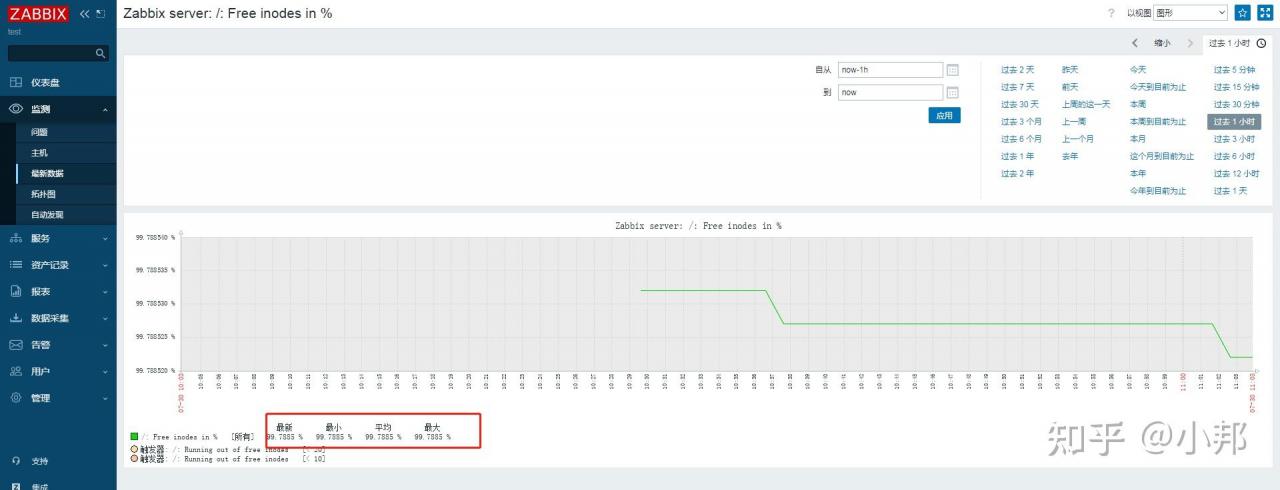Expand the 用户 menu section
Image resolution: width=1280 pixels, height=490 pixels.
point(58,371)
